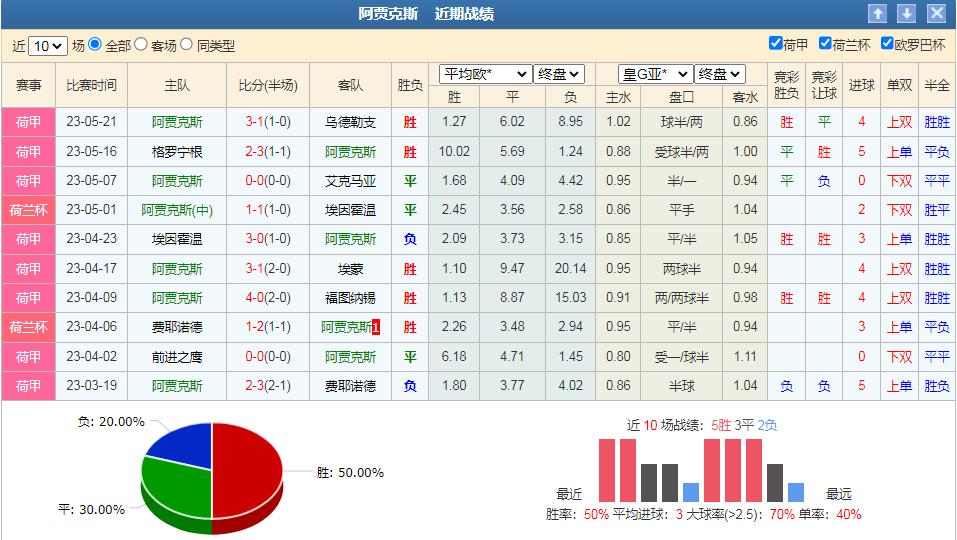
Task: Click 胜负 half-full result on 23-03-19 row
Action: (937, 386)
